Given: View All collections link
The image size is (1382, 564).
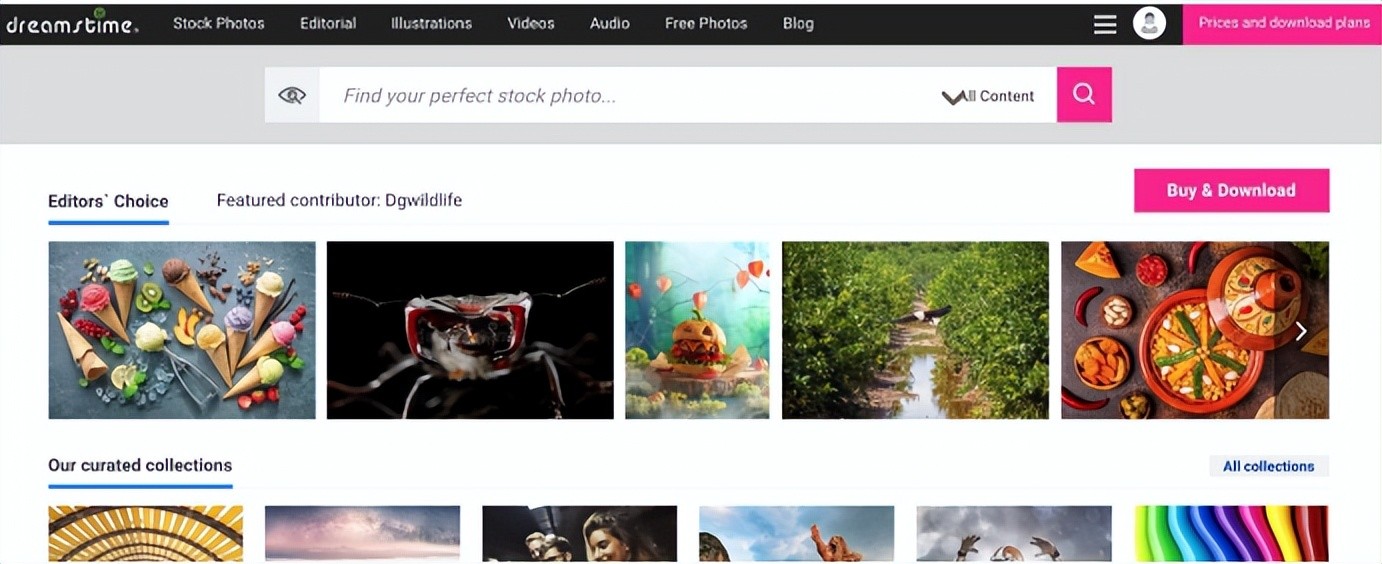Looking at the screenshot, I should coord(1268,466).
